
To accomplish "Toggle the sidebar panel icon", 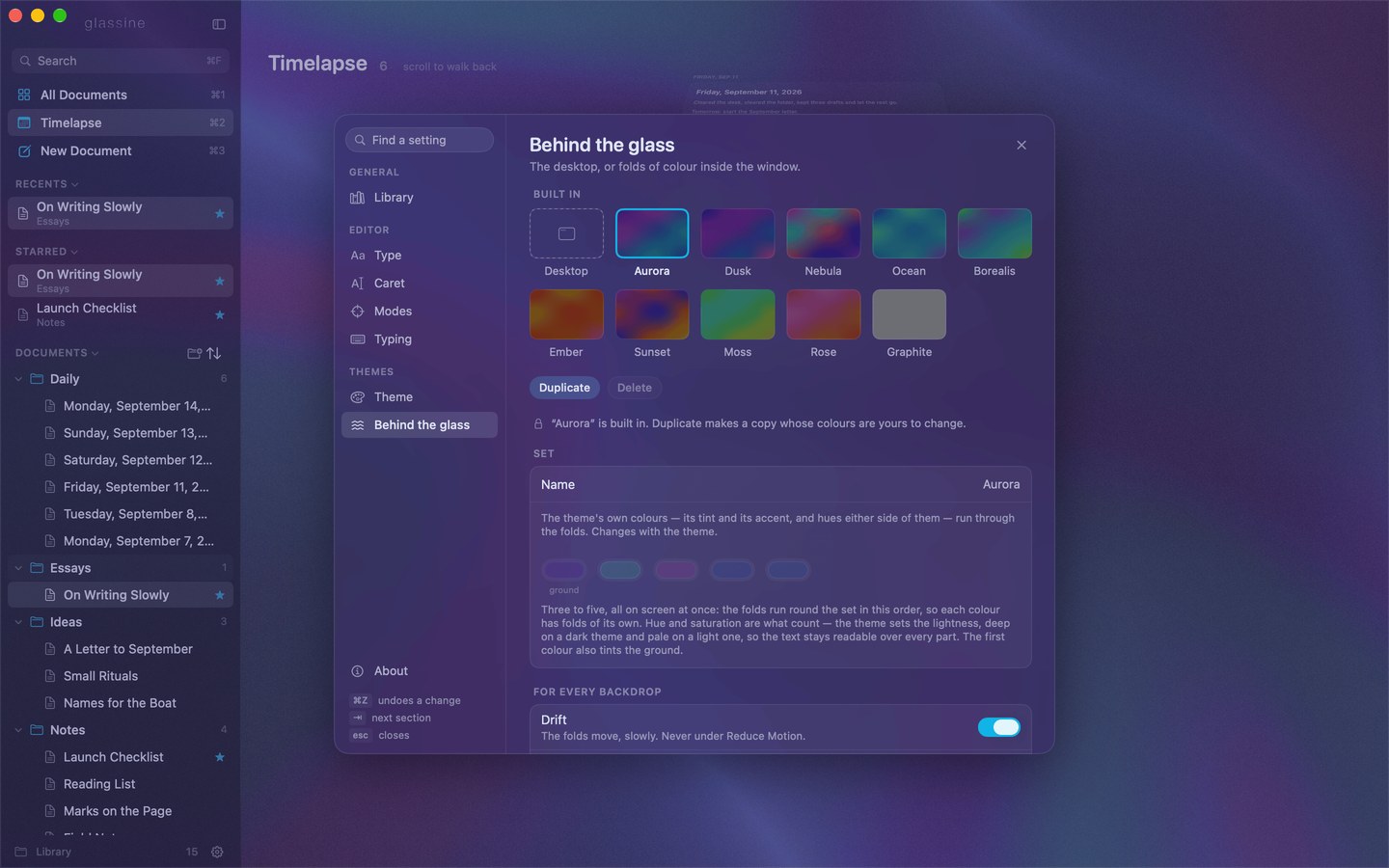I will coord(219,24).
